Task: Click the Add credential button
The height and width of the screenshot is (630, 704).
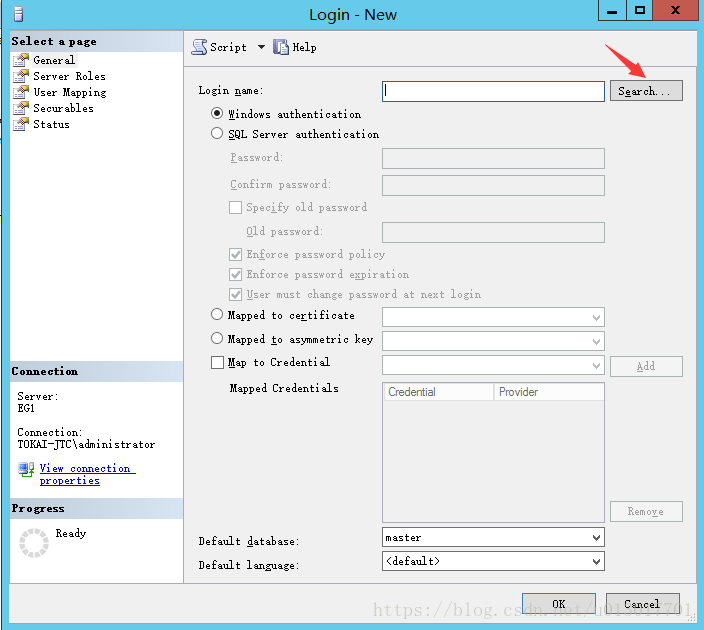Action: [x=646, y=366]
